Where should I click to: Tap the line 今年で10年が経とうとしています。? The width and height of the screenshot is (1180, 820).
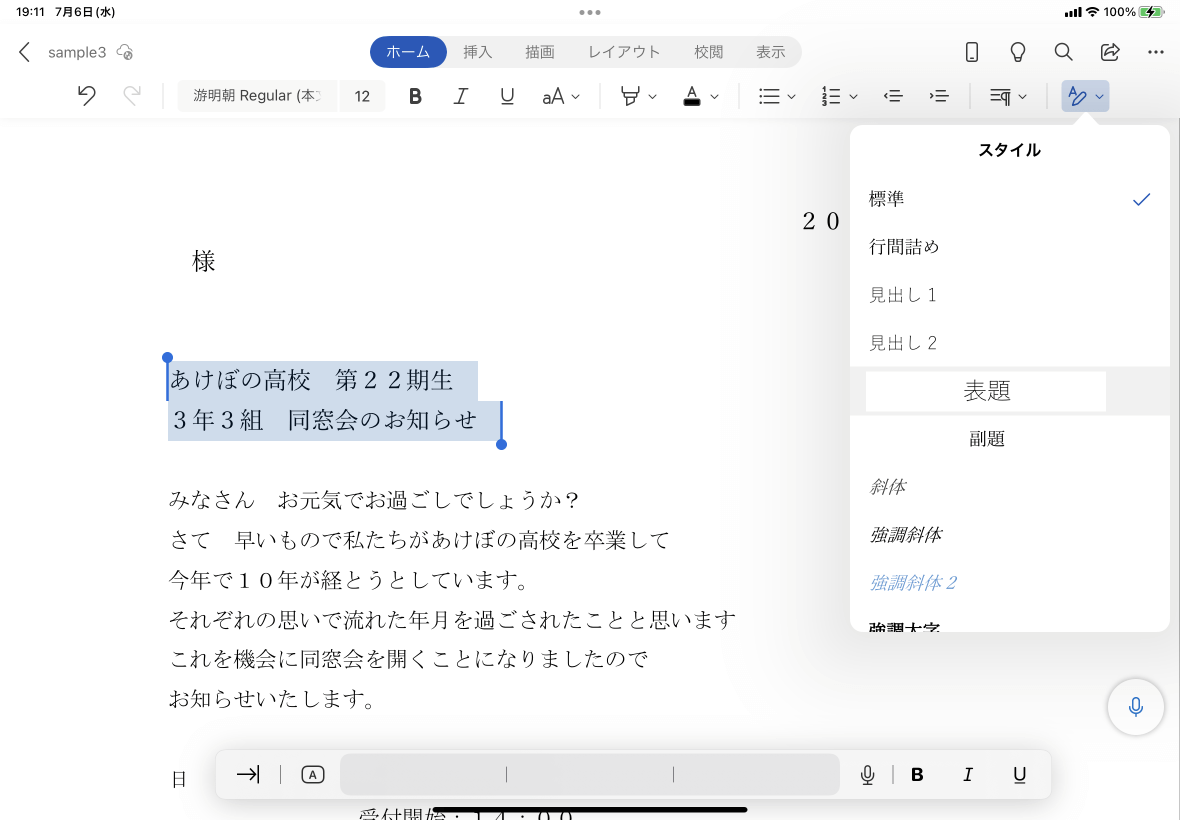coord(350,580)
